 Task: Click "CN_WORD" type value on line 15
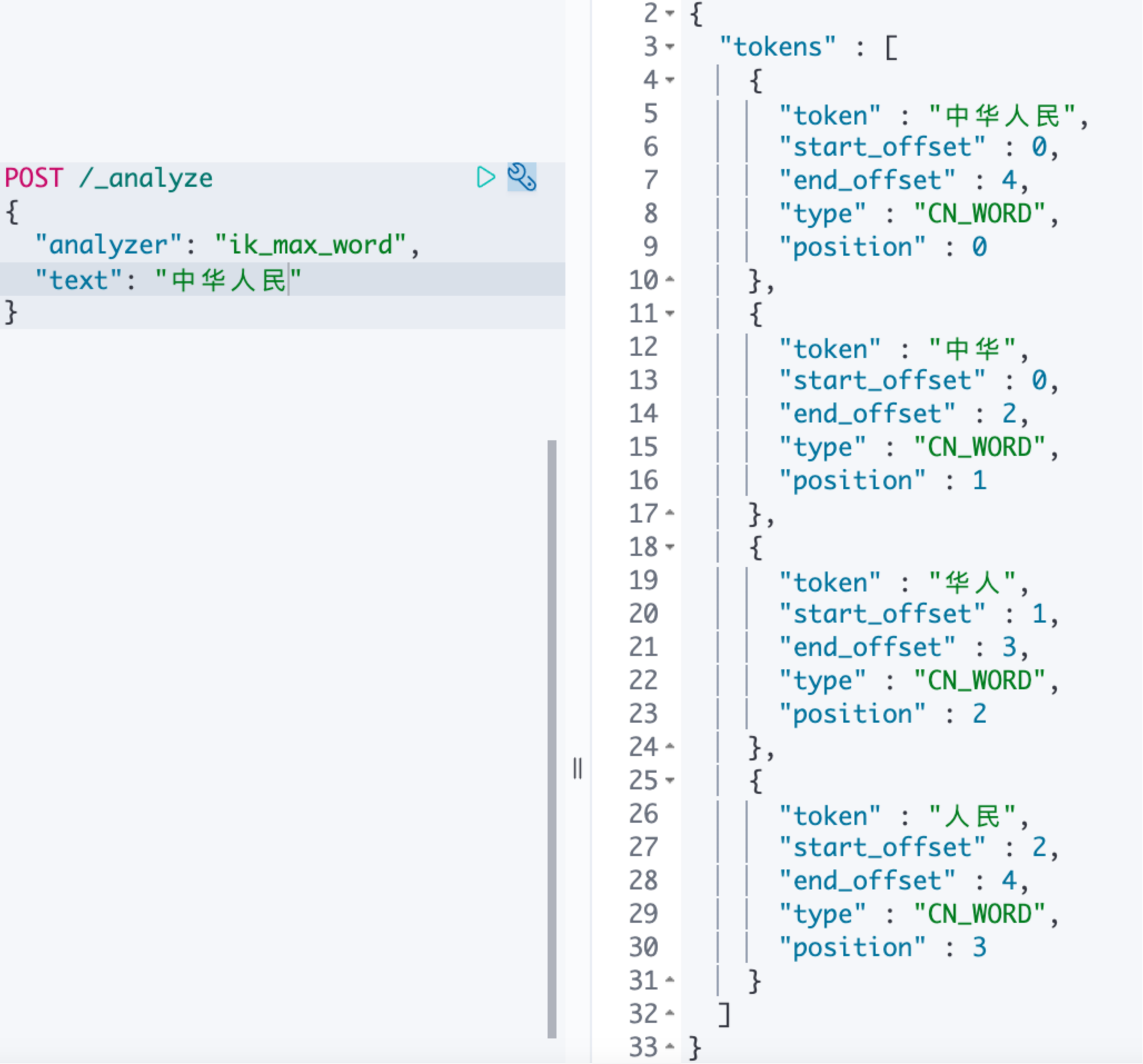click(980, 446)
